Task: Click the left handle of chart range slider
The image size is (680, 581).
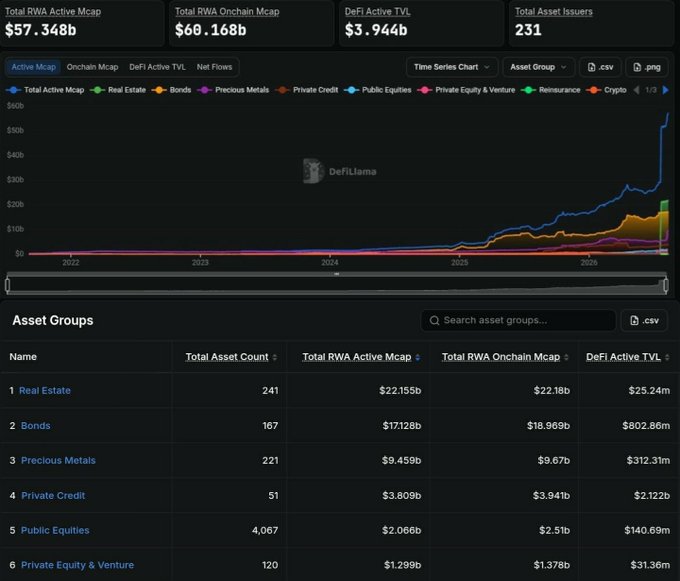Action: click(x=7, y=285)
